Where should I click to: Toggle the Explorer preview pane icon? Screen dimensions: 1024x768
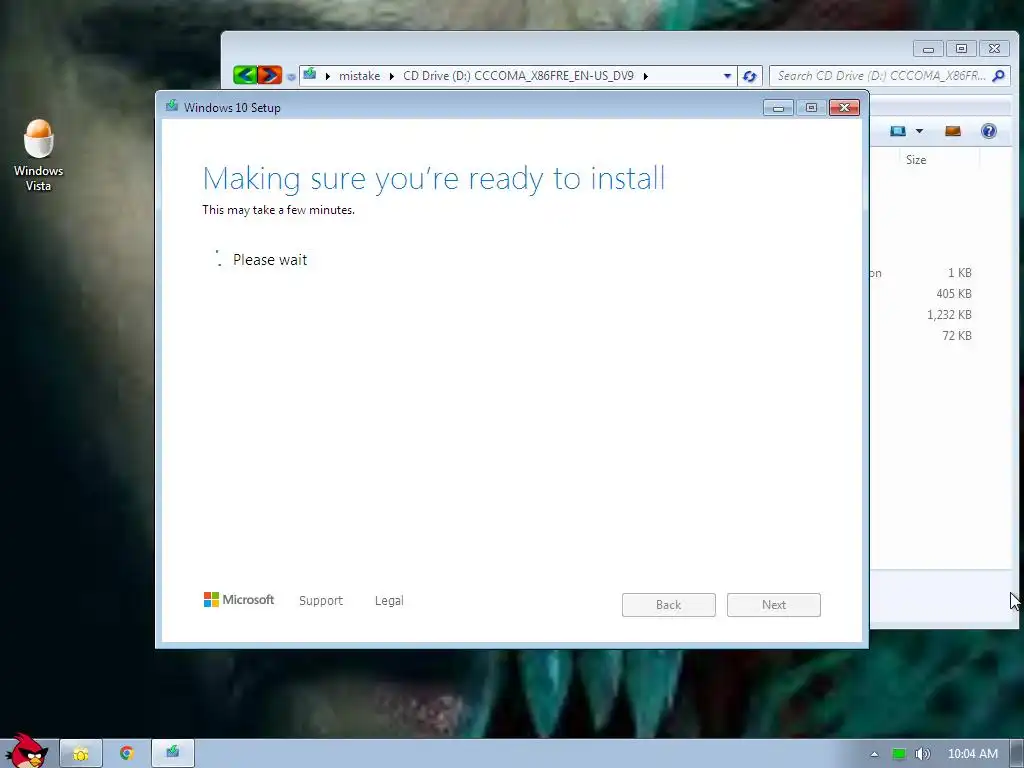[953, 131]
